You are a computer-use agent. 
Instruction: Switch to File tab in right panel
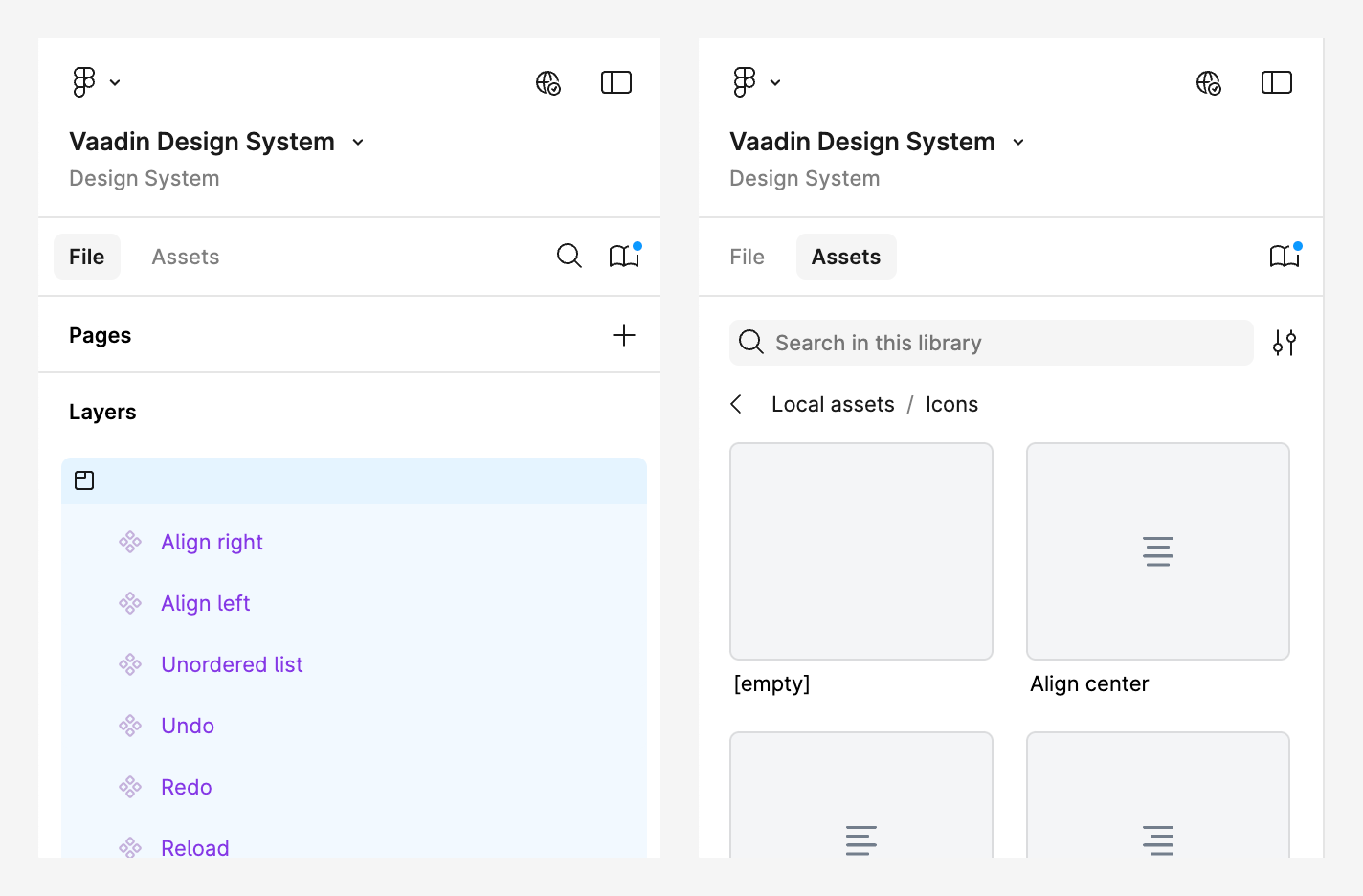[748, 257]
